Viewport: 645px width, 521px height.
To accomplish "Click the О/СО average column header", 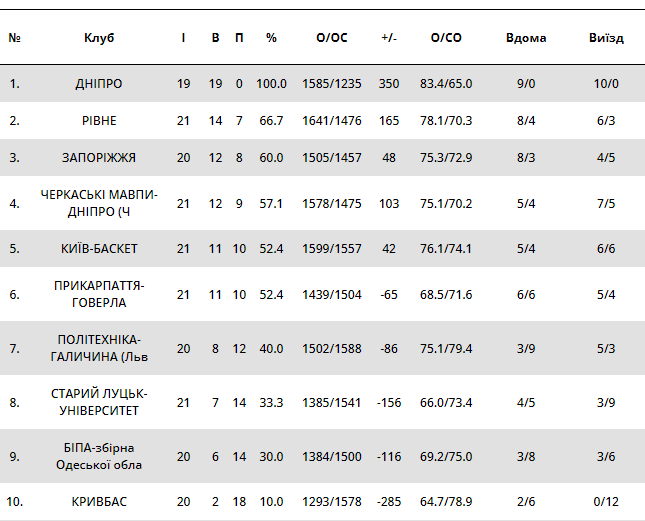I will 446,38.
